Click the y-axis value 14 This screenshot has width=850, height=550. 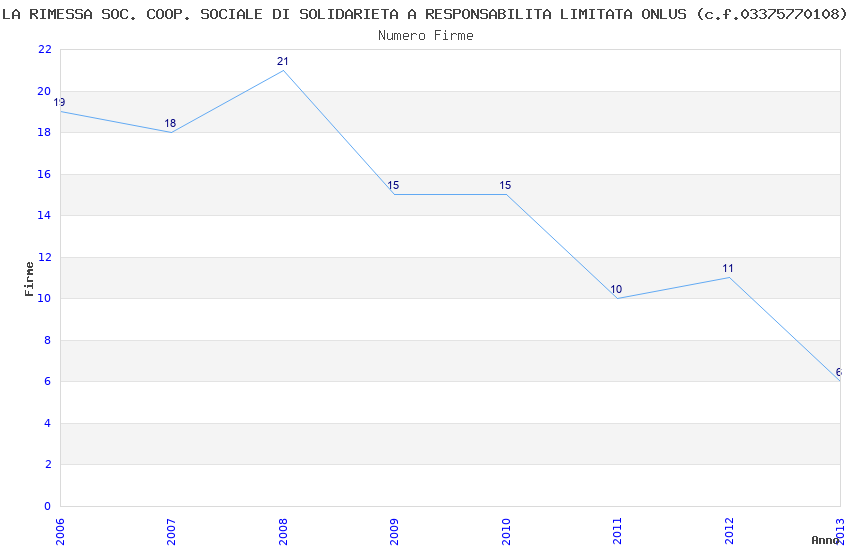coord(44,215)
